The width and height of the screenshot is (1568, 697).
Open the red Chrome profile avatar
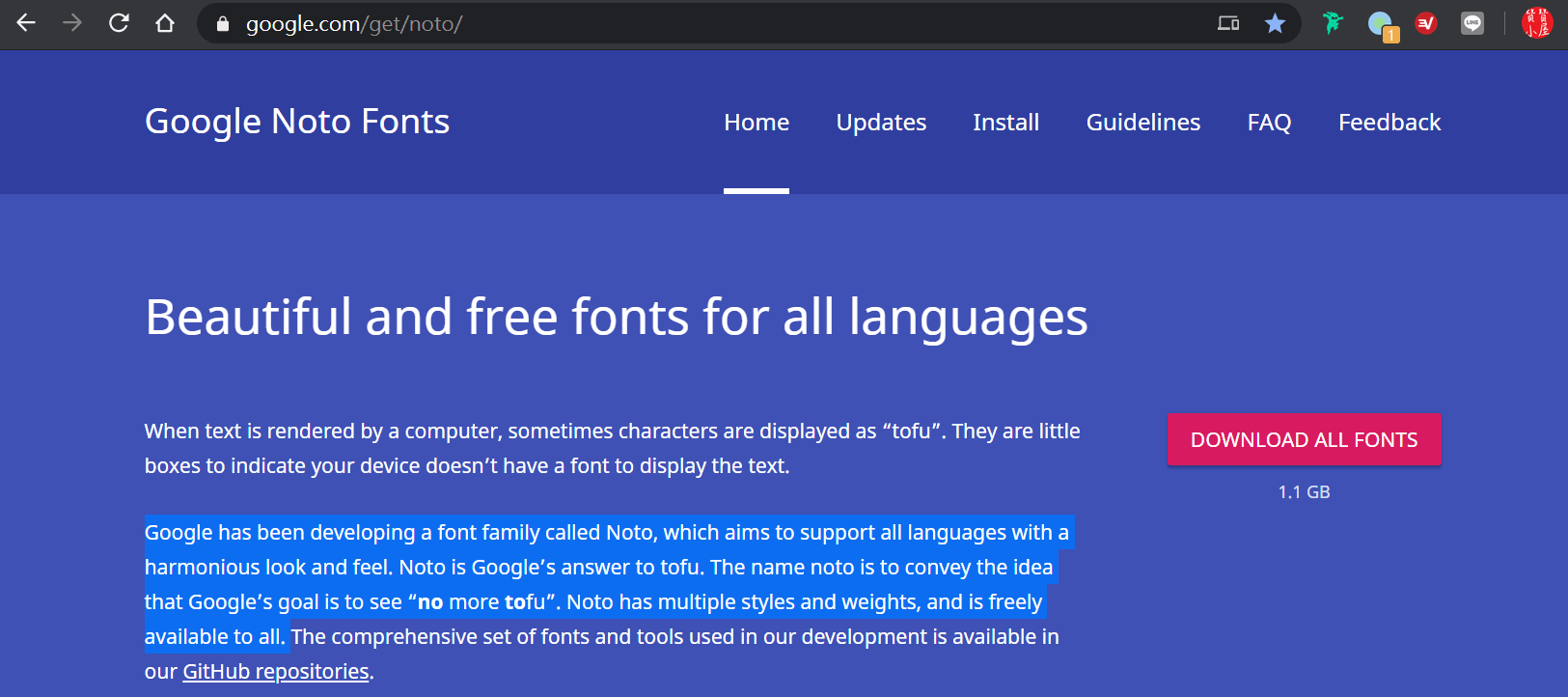click(x=1537, y=23)
